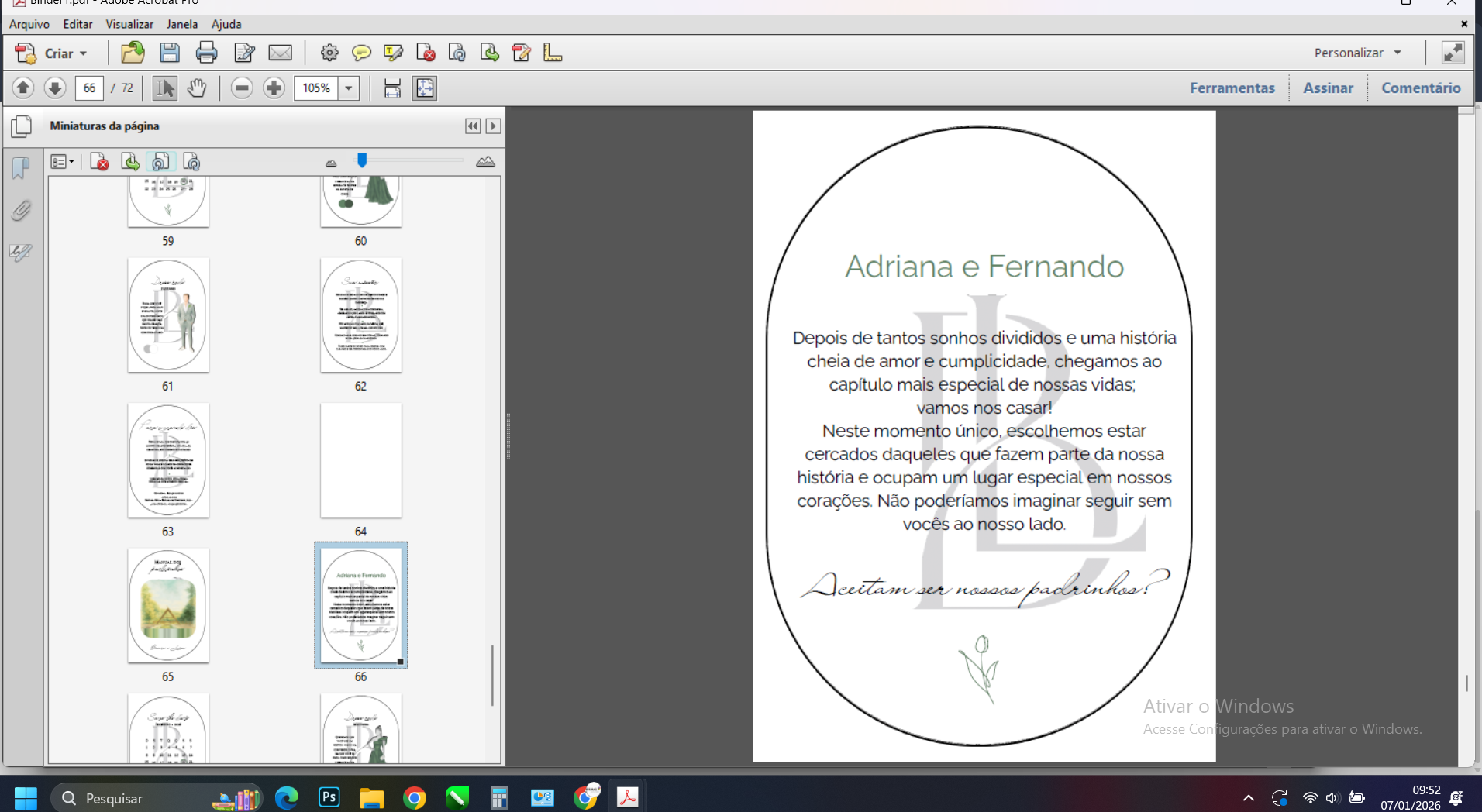Activate the text selection tool
The height and width of the screenshot is (812, 1482).
tap(164, 88)
